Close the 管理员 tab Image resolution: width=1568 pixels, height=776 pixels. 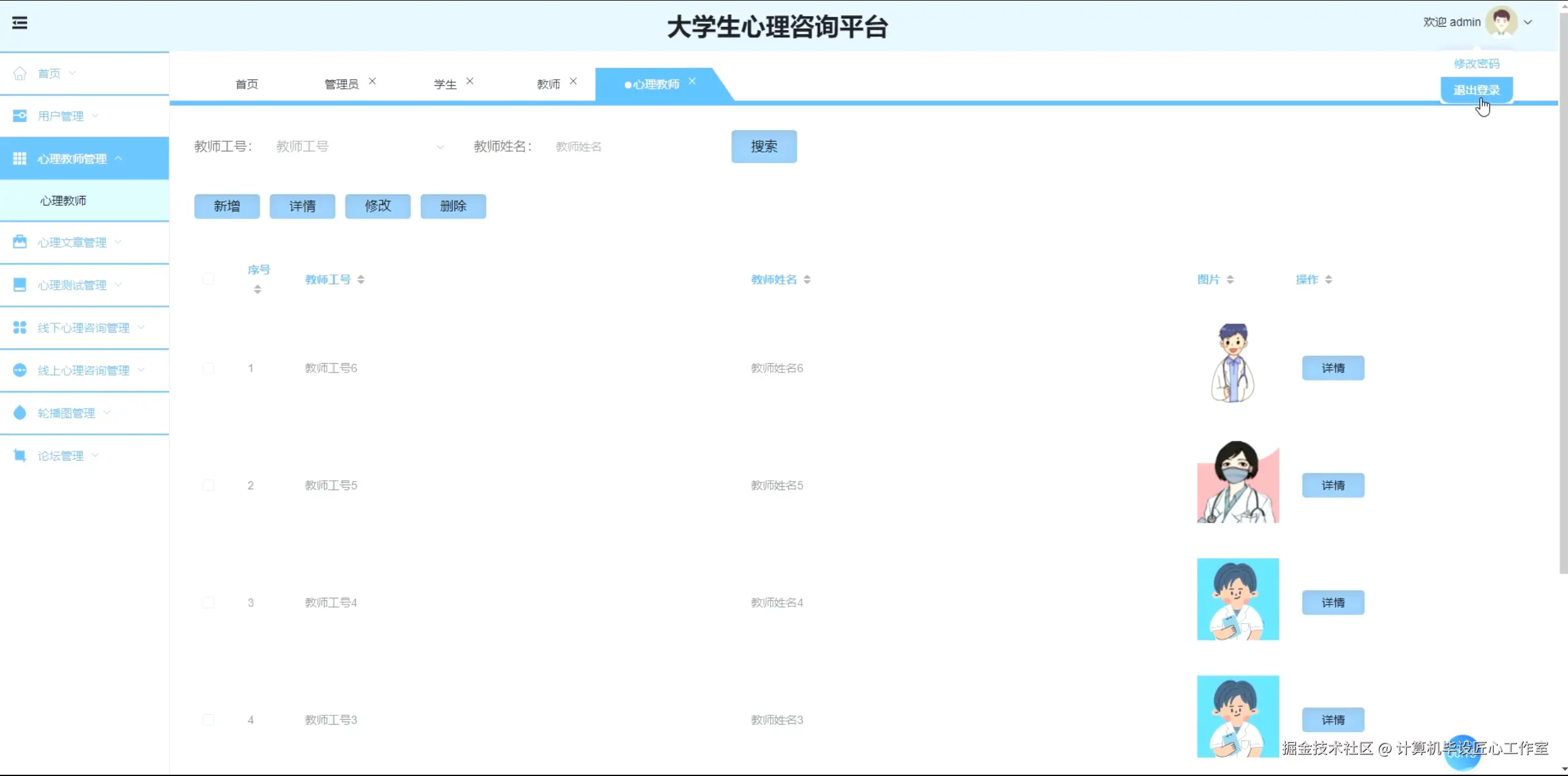click(372, 81)
